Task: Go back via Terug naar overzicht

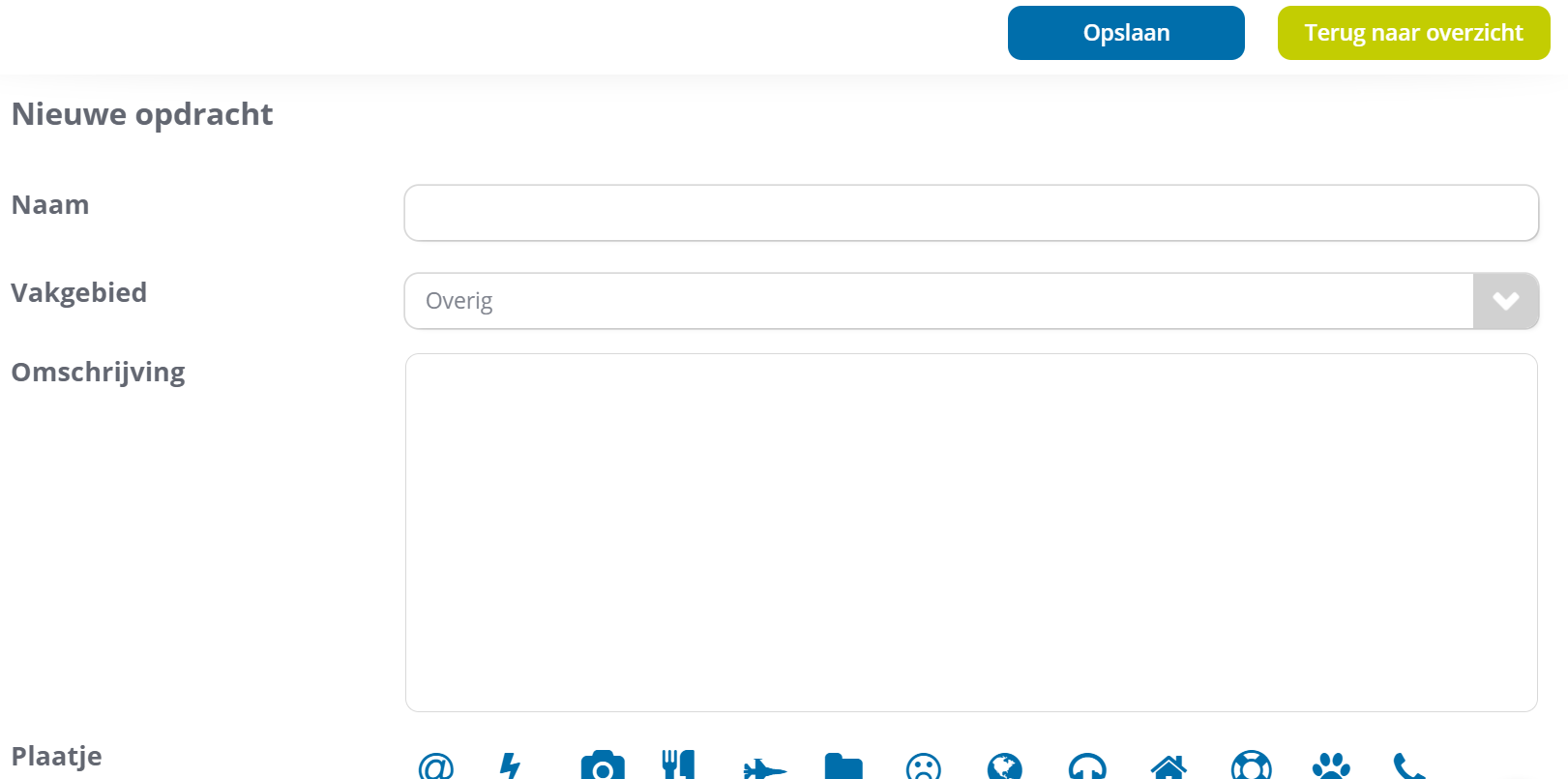Action: point(1413,33)
